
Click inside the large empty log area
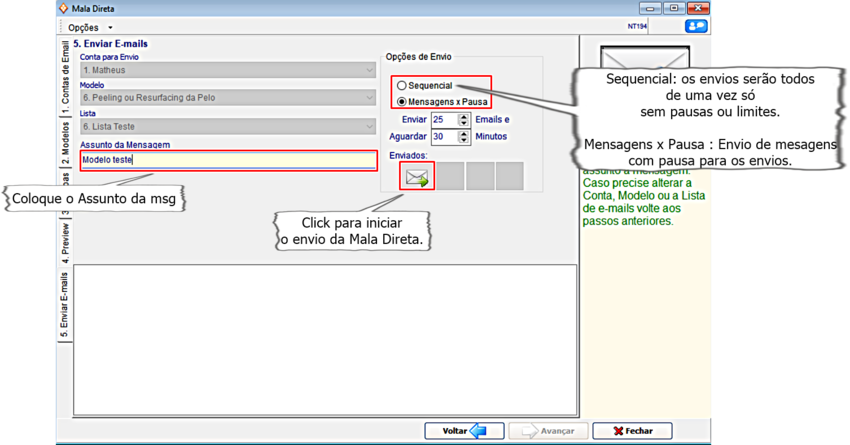(x=325, y=340)
